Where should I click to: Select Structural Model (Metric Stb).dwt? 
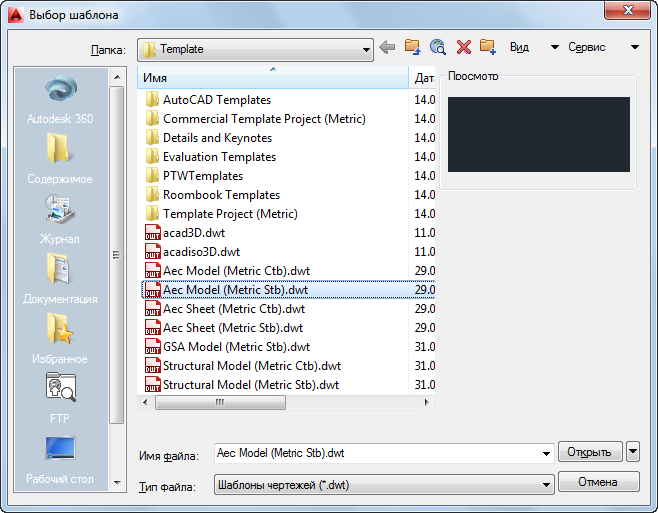point(251,385)
